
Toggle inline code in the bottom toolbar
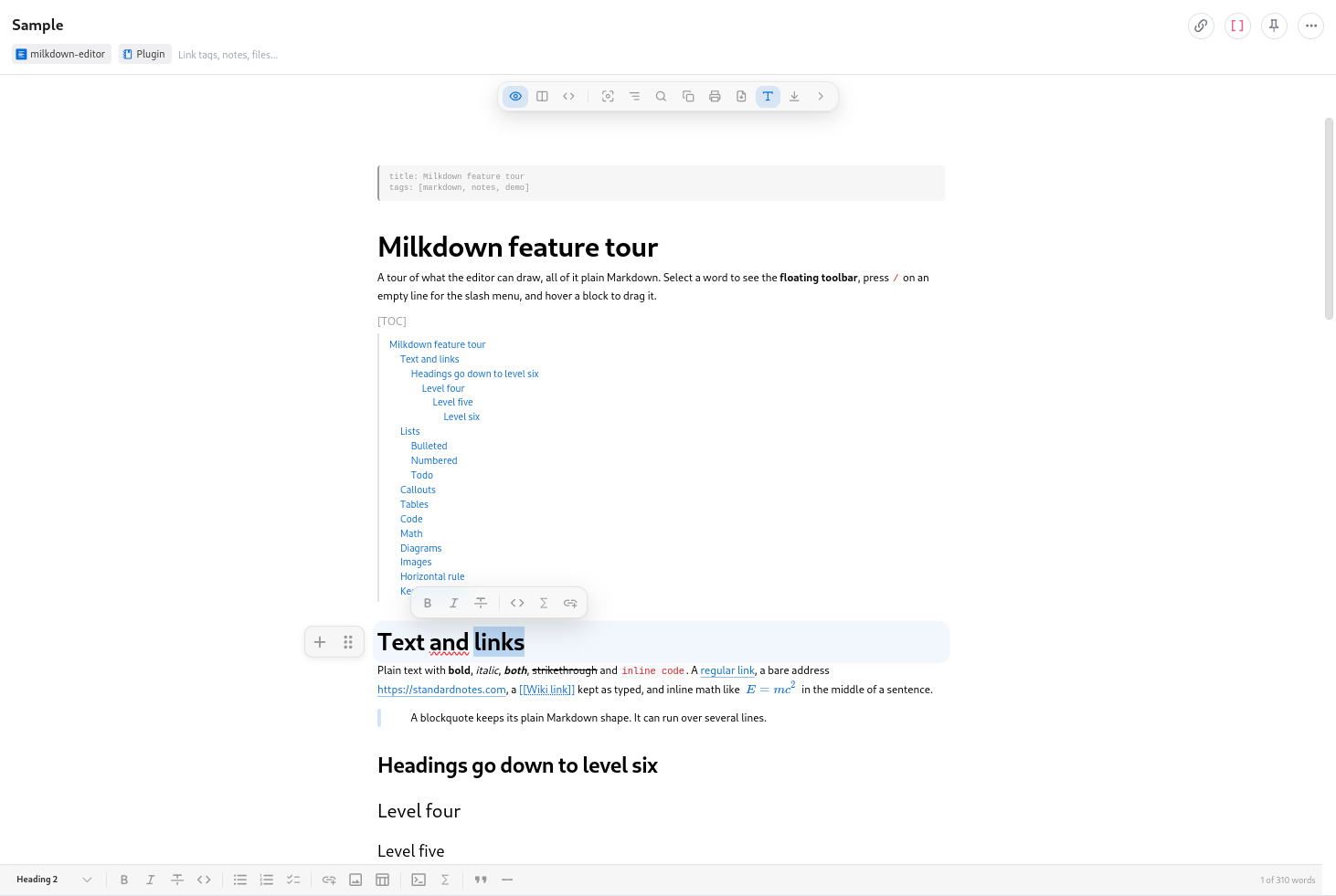pos(204,880)
